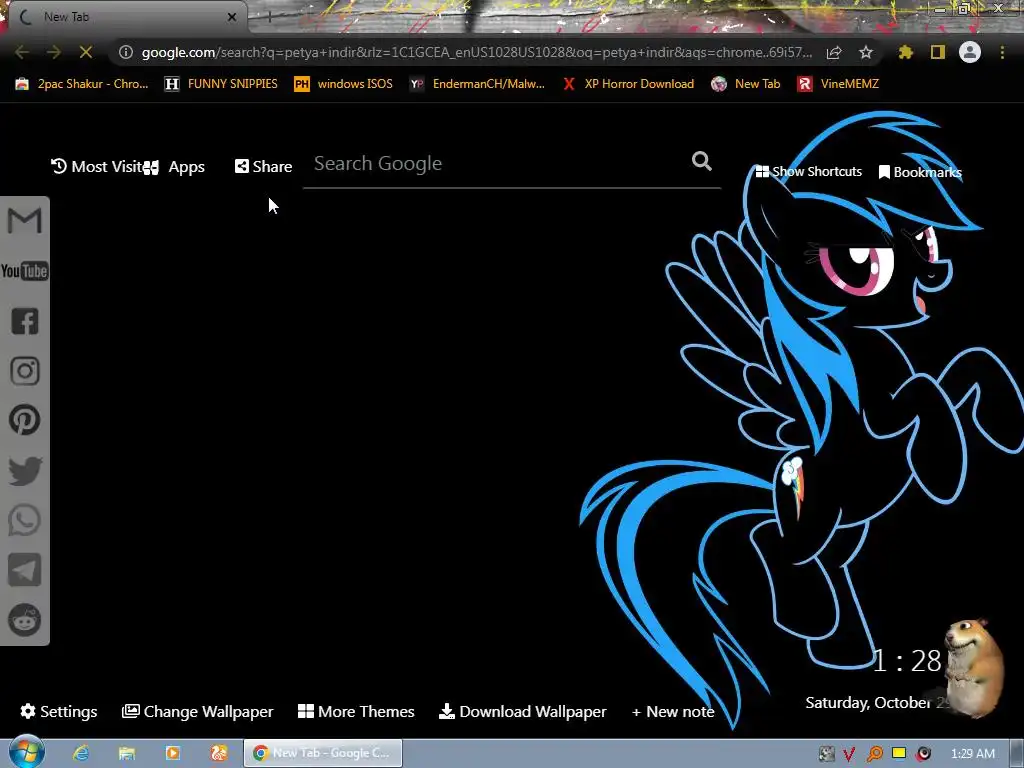Close the New Tab tab
Viewport: 1024px width, 768px height.
pos(232,18)
